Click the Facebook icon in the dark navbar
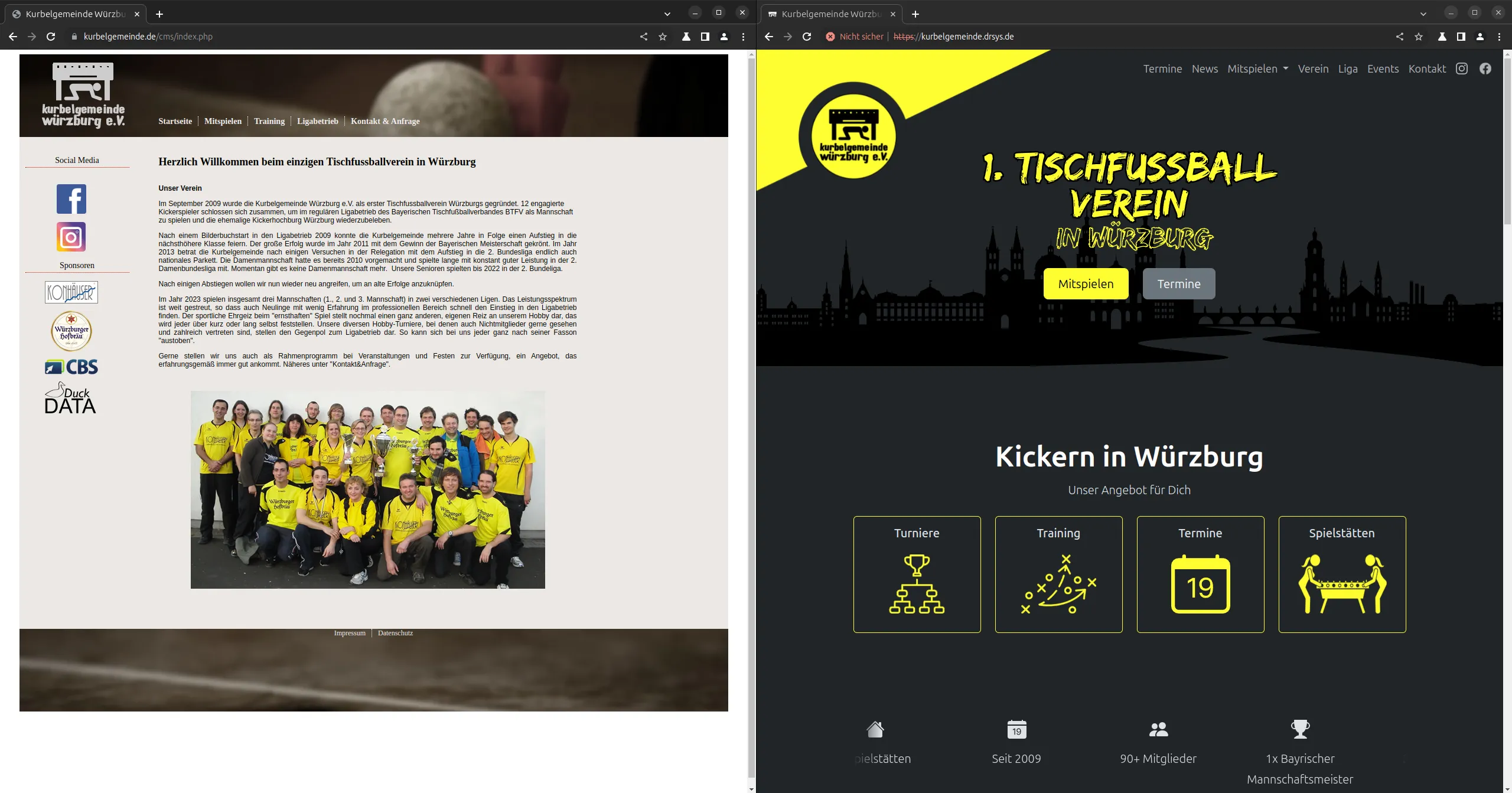Viewport: 1512px width, 793px height. 1485,68
